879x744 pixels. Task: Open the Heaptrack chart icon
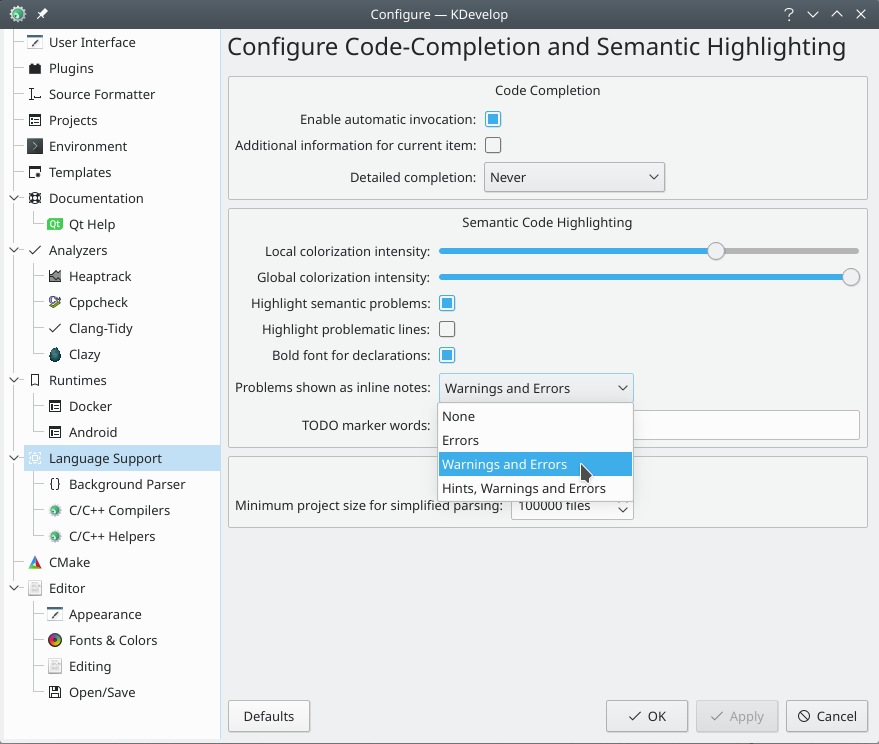coord(55,276)
